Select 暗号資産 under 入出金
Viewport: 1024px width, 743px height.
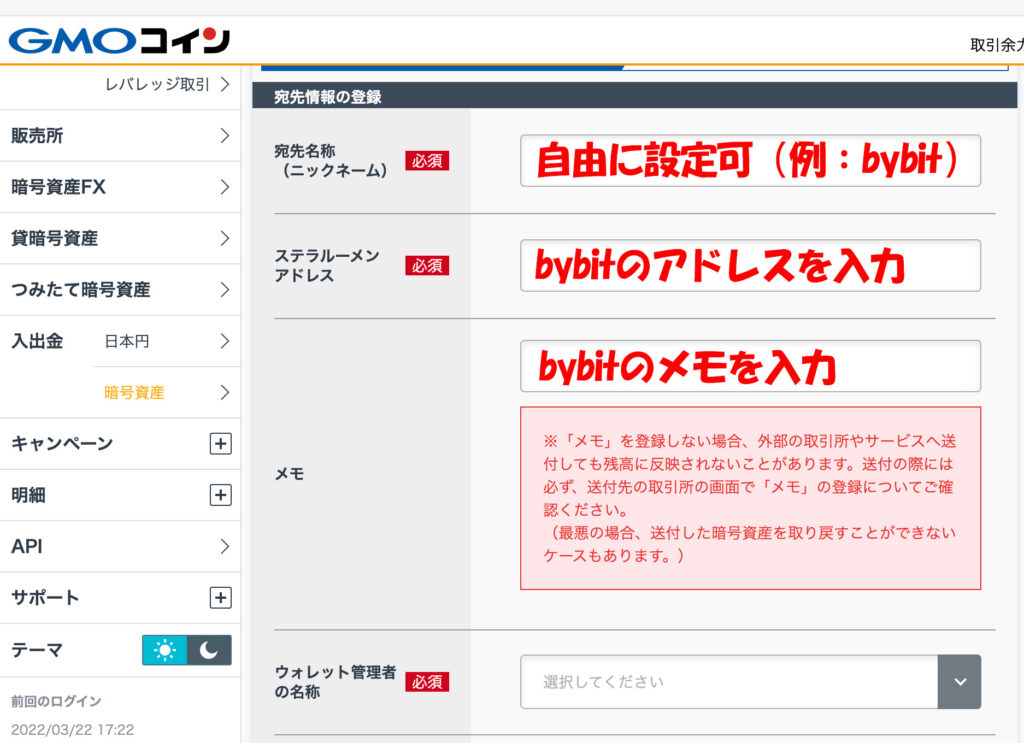pos(167,392)
